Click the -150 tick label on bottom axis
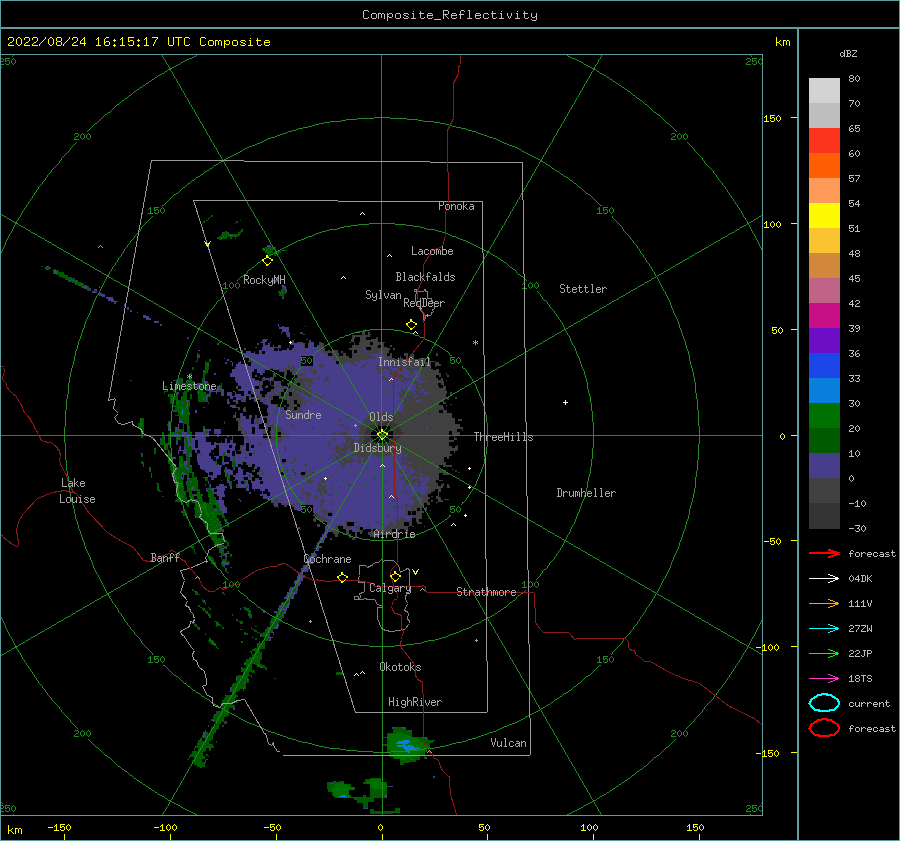 tap(59, 827)
